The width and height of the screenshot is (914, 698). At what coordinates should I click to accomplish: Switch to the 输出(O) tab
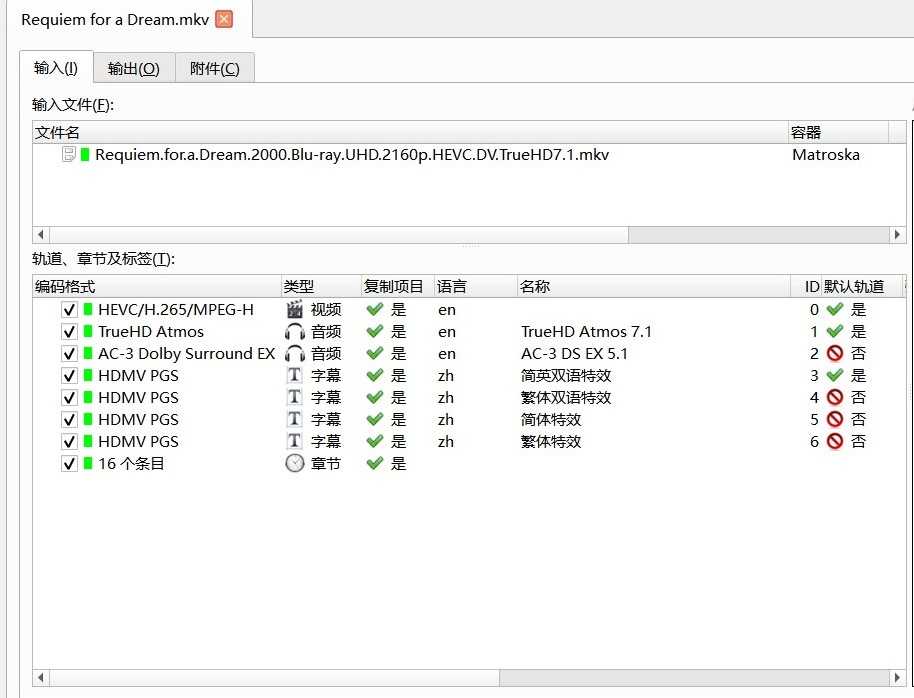coord(134,67)
